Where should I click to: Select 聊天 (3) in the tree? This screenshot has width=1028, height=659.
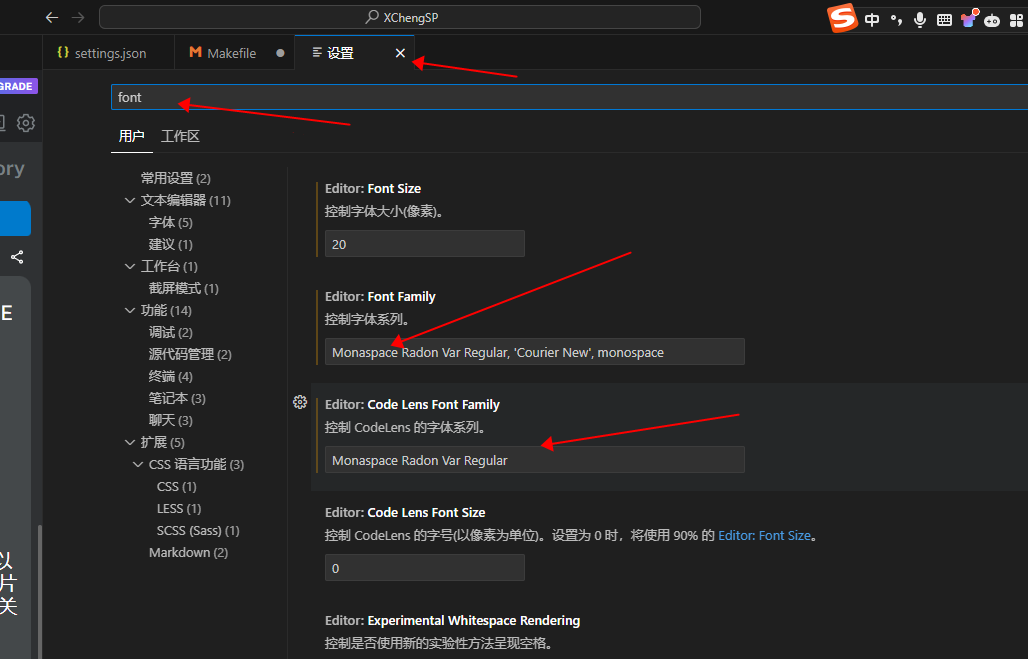170,420
